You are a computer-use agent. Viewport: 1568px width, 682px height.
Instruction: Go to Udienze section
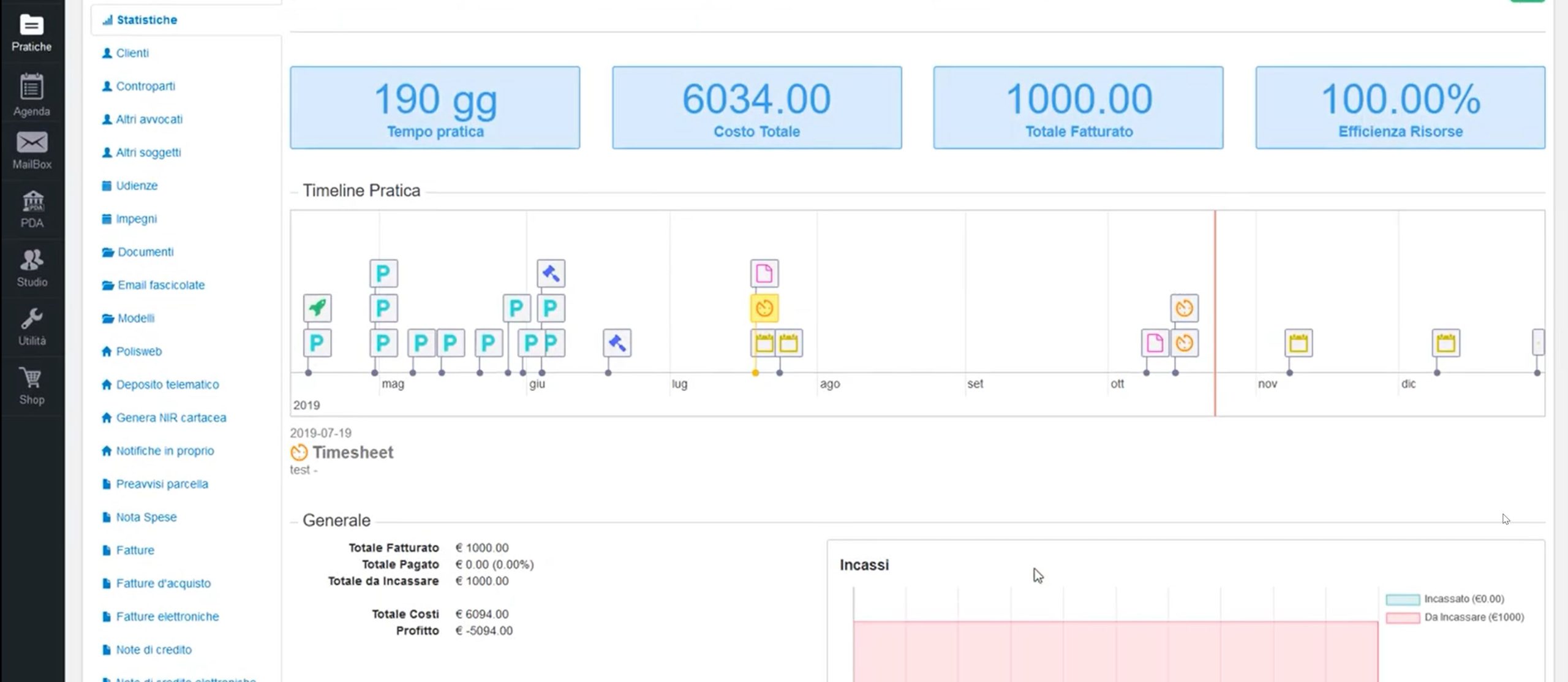point(137,186)
